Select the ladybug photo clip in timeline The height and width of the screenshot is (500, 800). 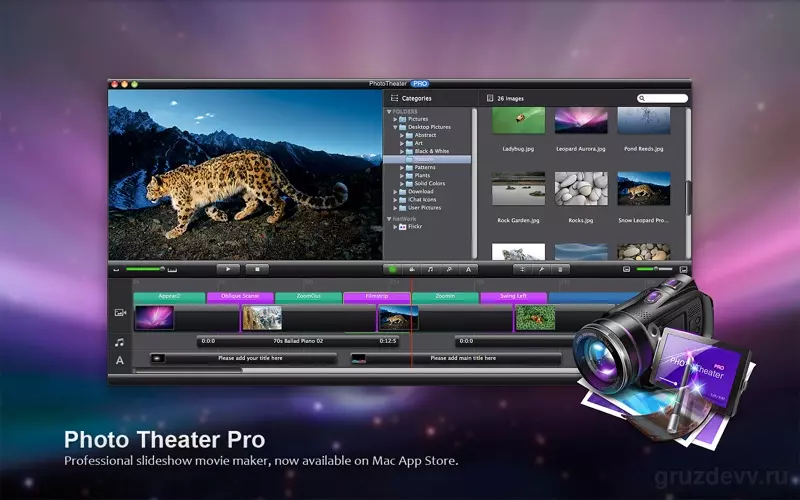535,318
